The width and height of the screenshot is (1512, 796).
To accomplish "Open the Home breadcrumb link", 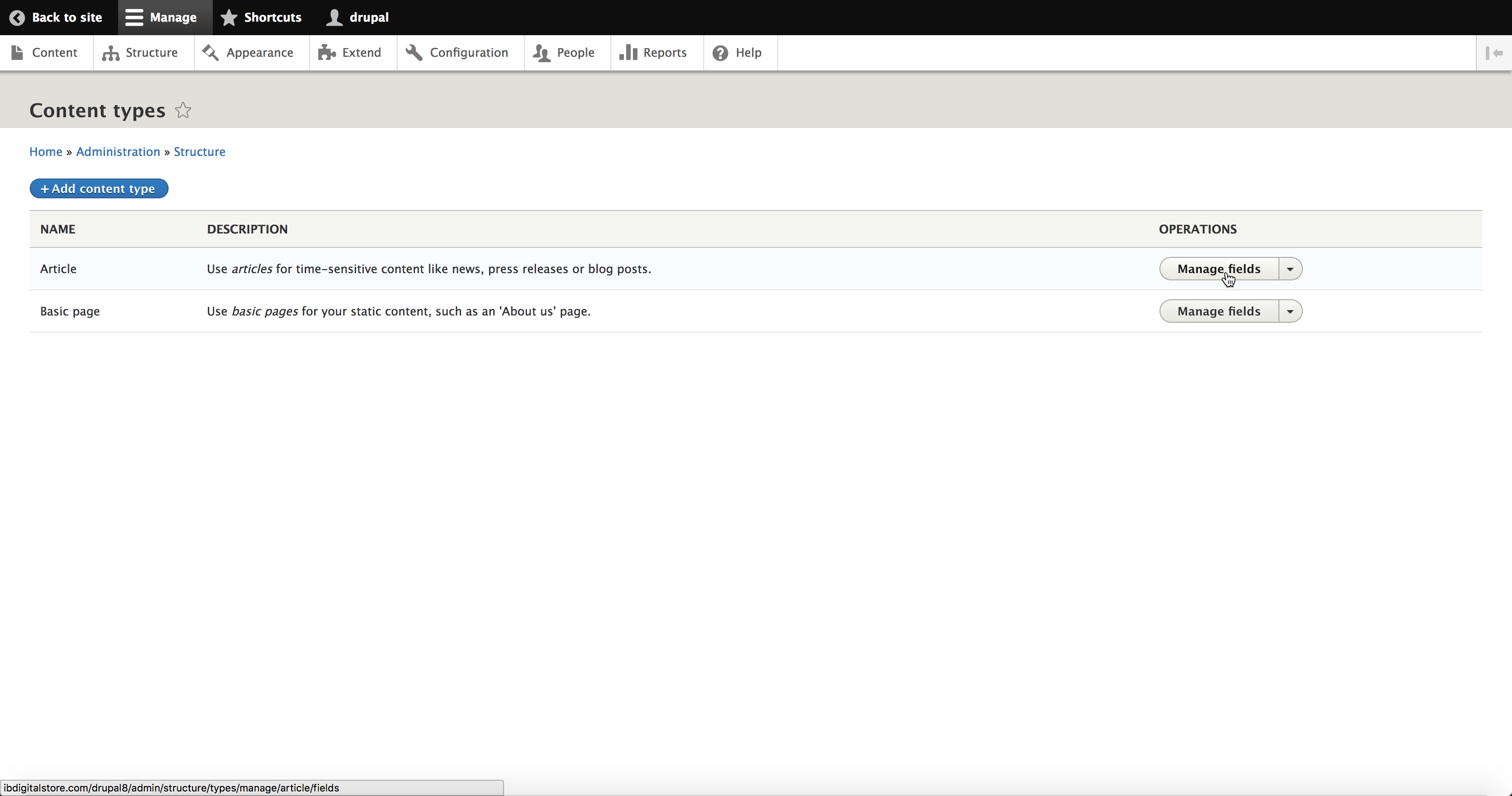I will pos(46,151).
